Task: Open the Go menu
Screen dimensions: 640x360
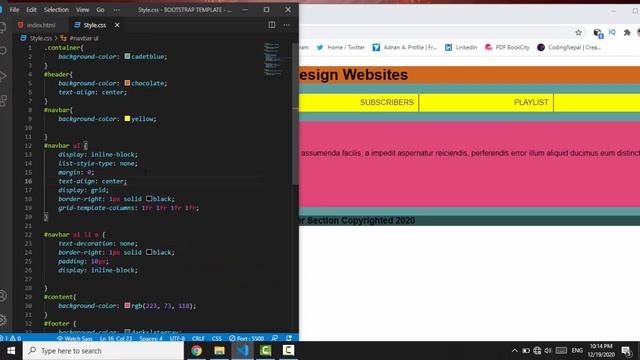Action: point(100,9)
